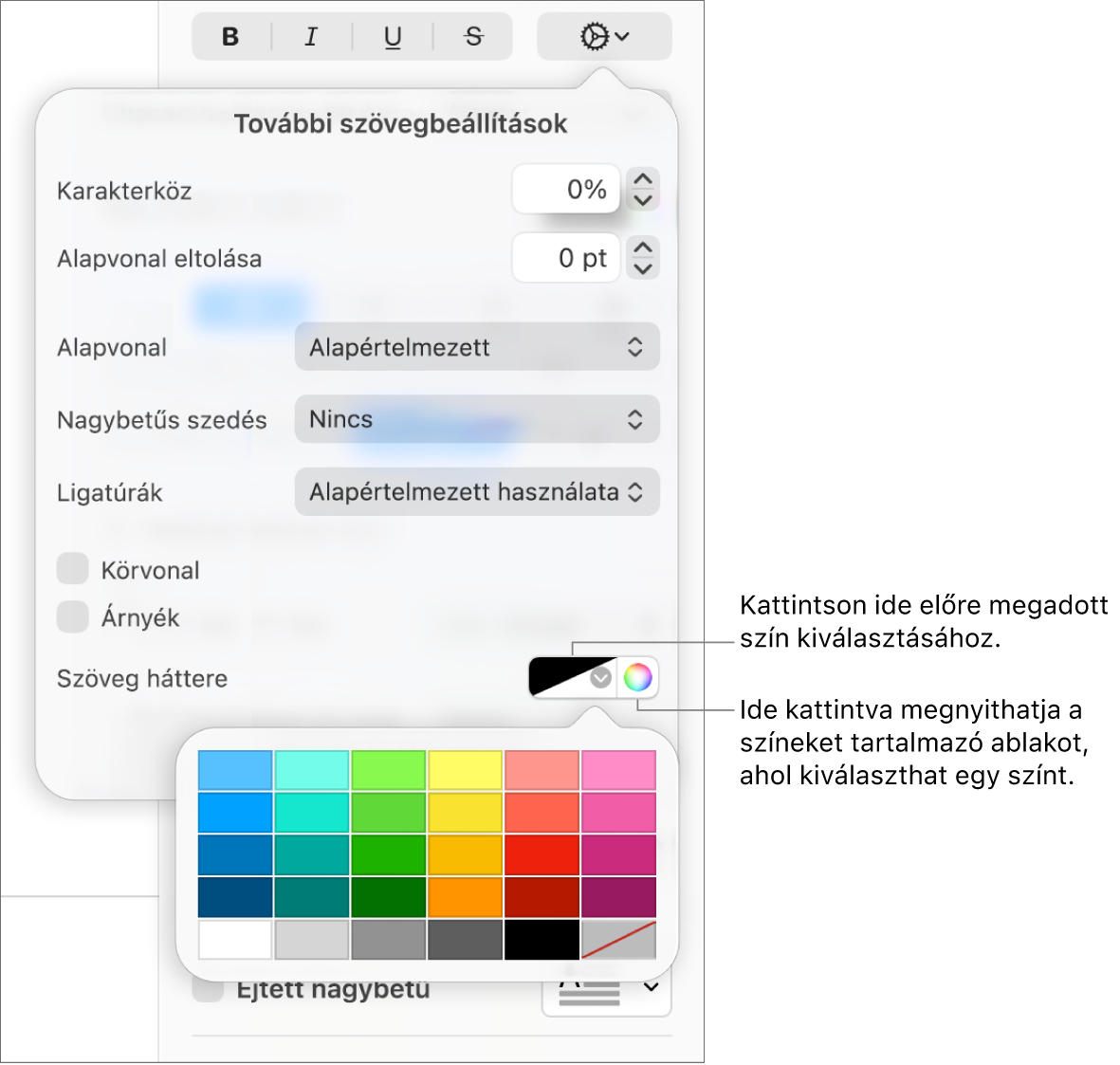Toggle the Ejtett nagybetű checkbox
Viewport: 1120px width, 1065px height.
[208, 990]
